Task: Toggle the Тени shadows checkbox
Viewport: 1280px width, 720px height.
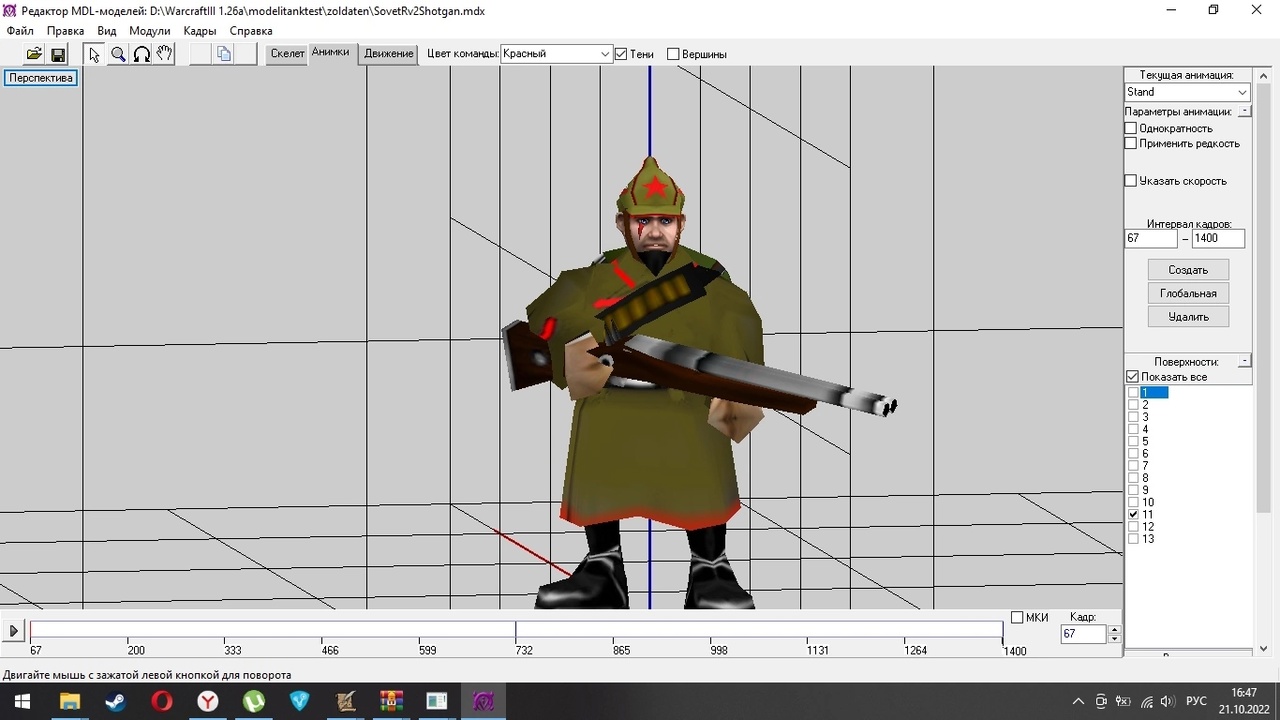Action: [621, 54]
